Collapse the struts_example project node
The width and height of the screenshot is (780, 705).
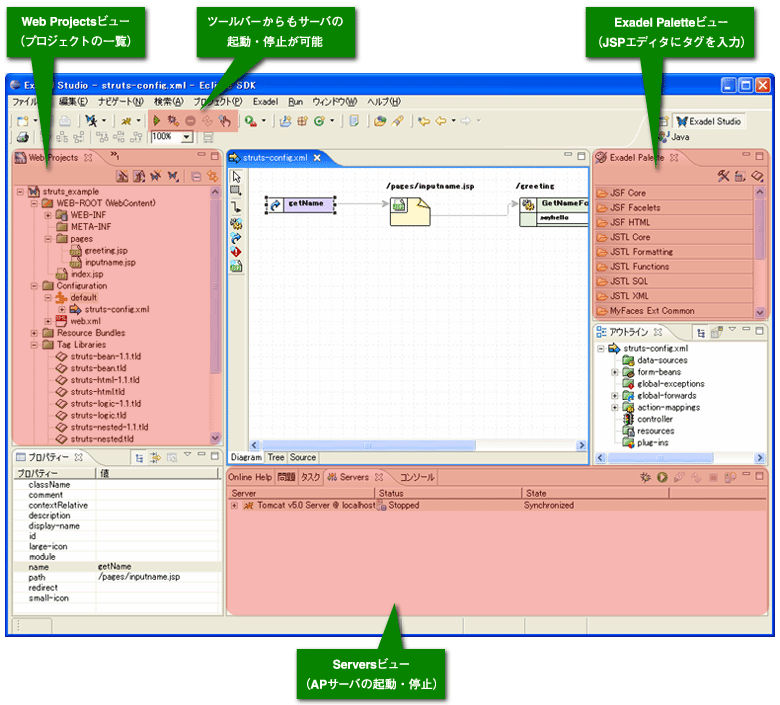click(20, 192)
